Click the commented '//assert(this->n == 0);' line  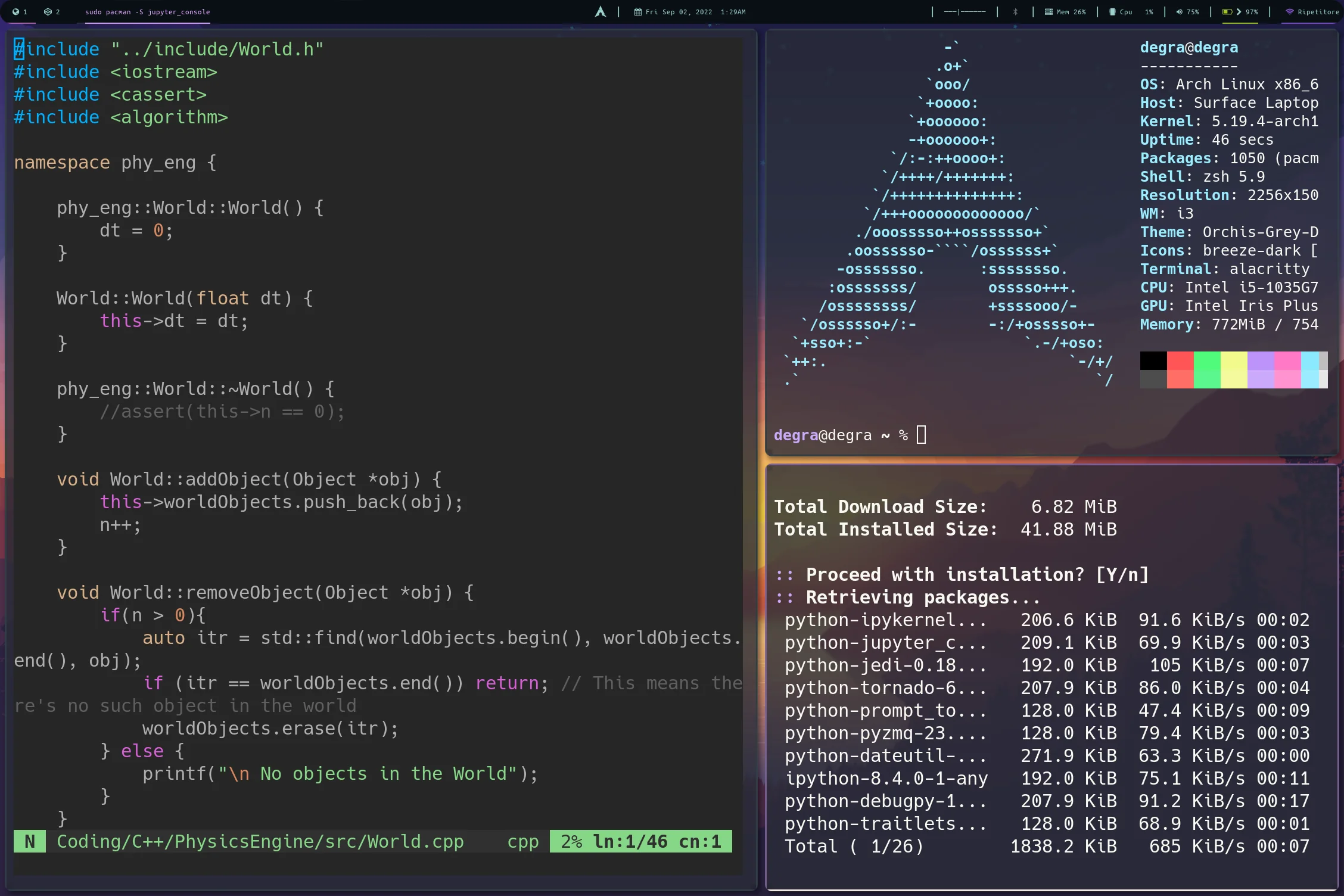coord(222,411)
